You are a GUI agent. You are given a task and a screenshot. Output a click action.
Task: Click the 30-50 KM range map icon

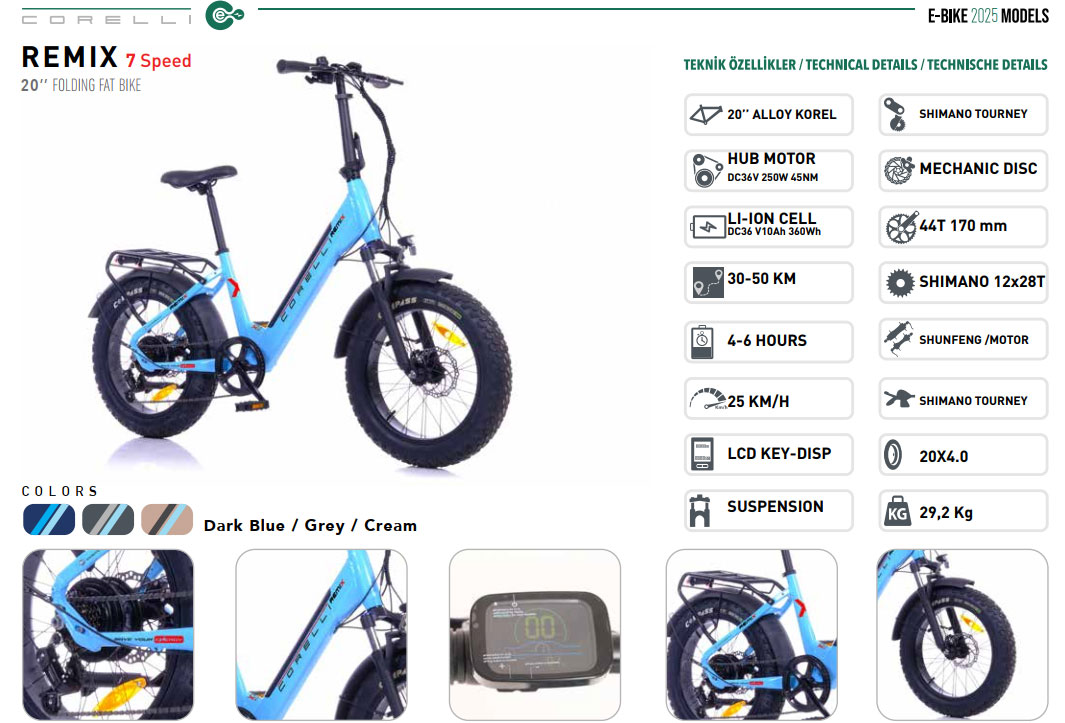[708, 283]
